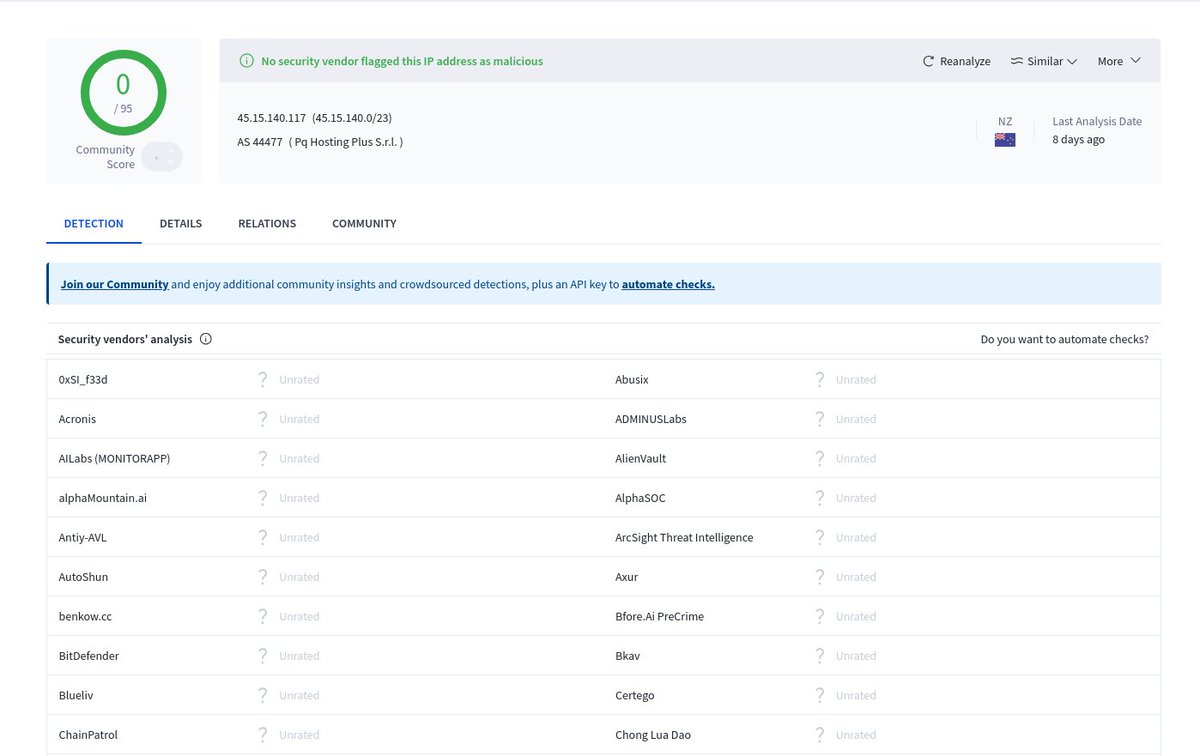
Task: Click the question mark icon for 0xSI_f33d
Action: pos(263,379)
